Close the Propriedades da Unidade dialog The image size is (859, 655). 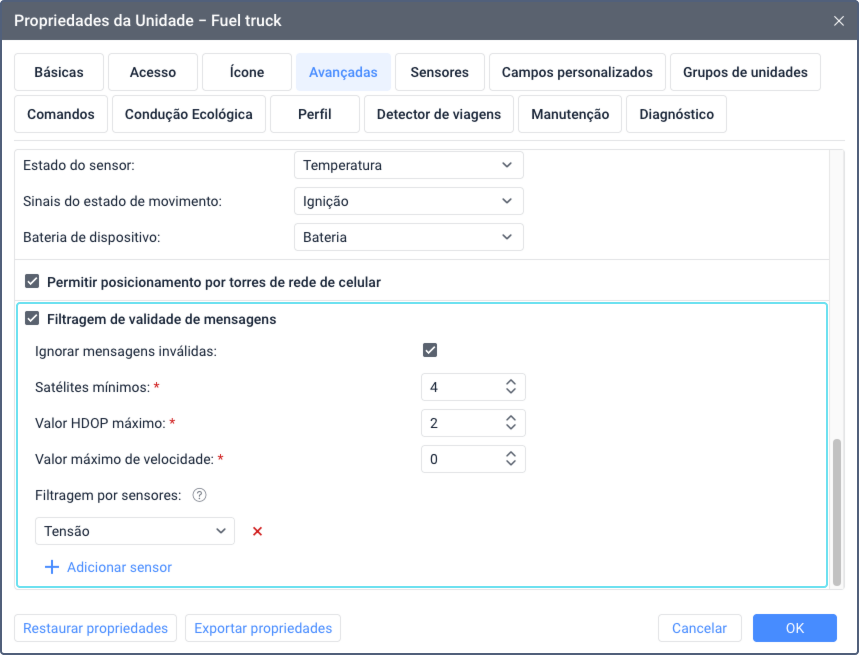[x=839, y=21]
